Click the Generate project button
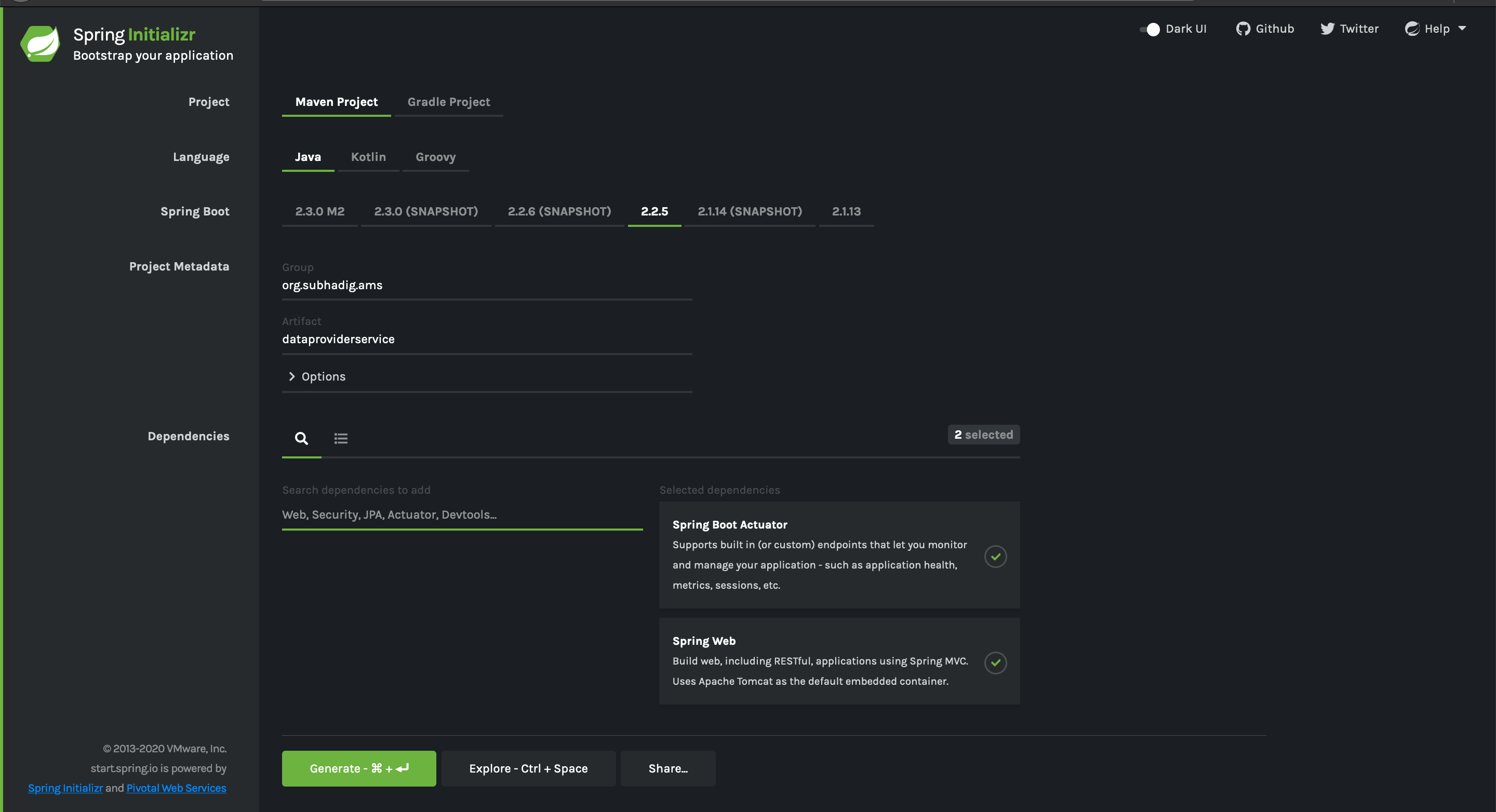 click(x=358, y=768)
